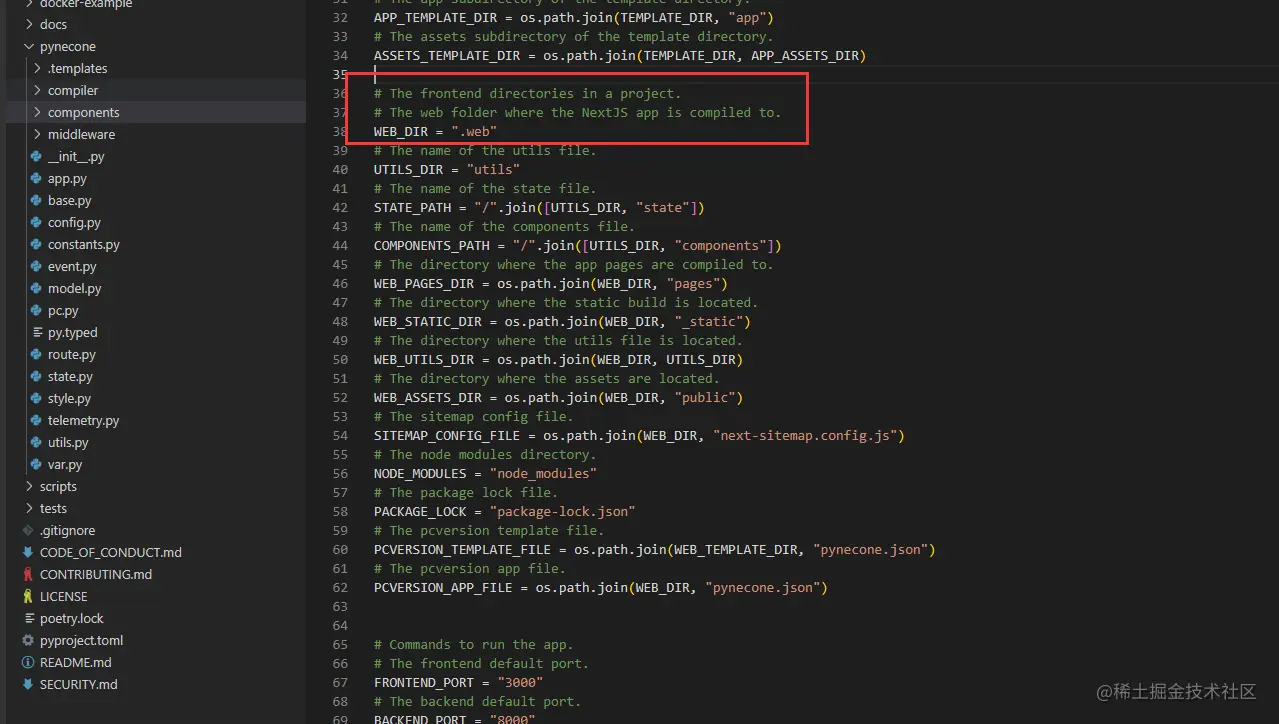The width and height of the screenshot is (1279, 724).
Task: Open poetry.lock file
Action: point(72,619)
